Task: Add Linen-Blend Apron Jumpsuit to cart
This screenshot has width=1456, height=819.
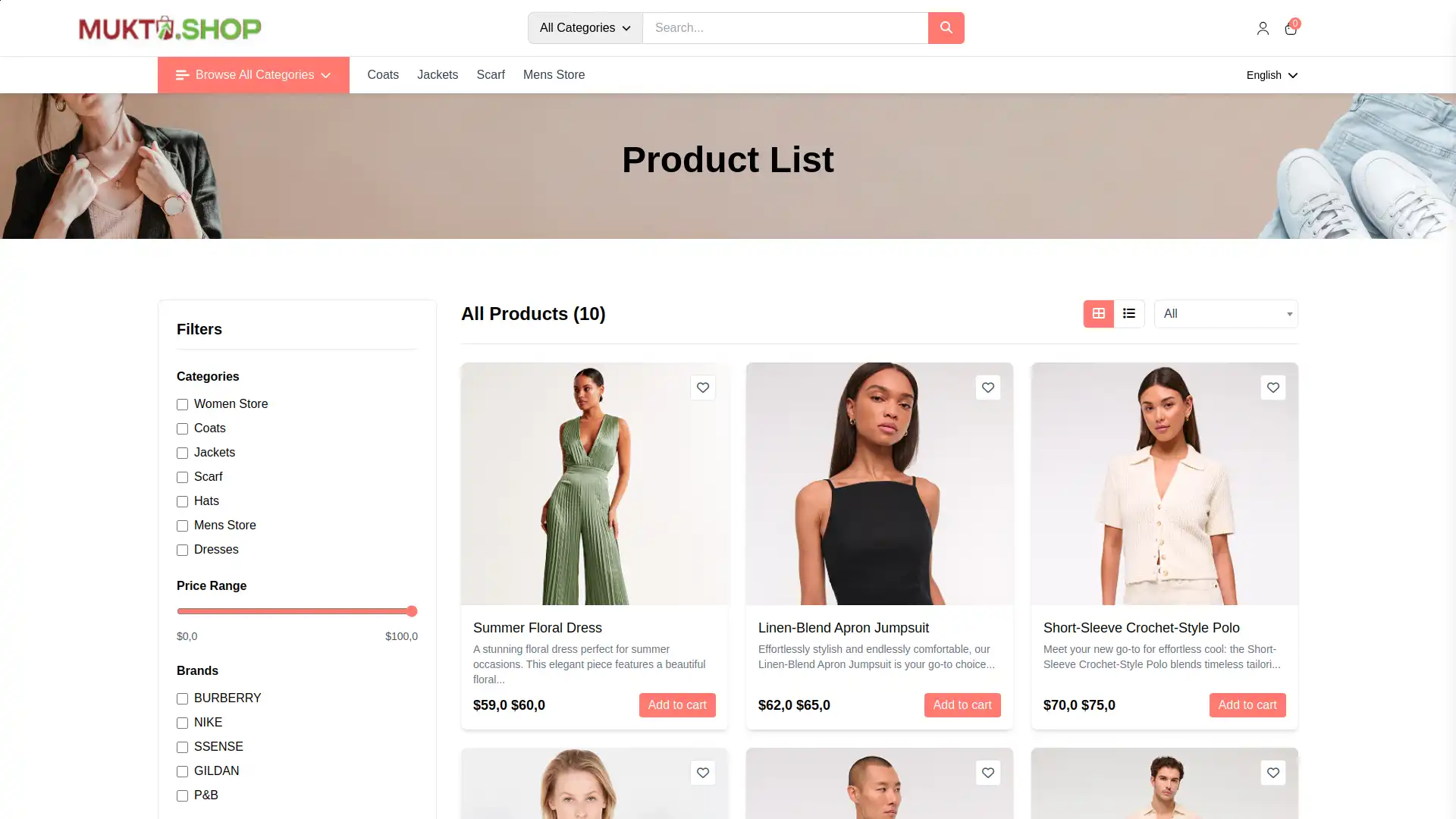Action: click(962, 705)
